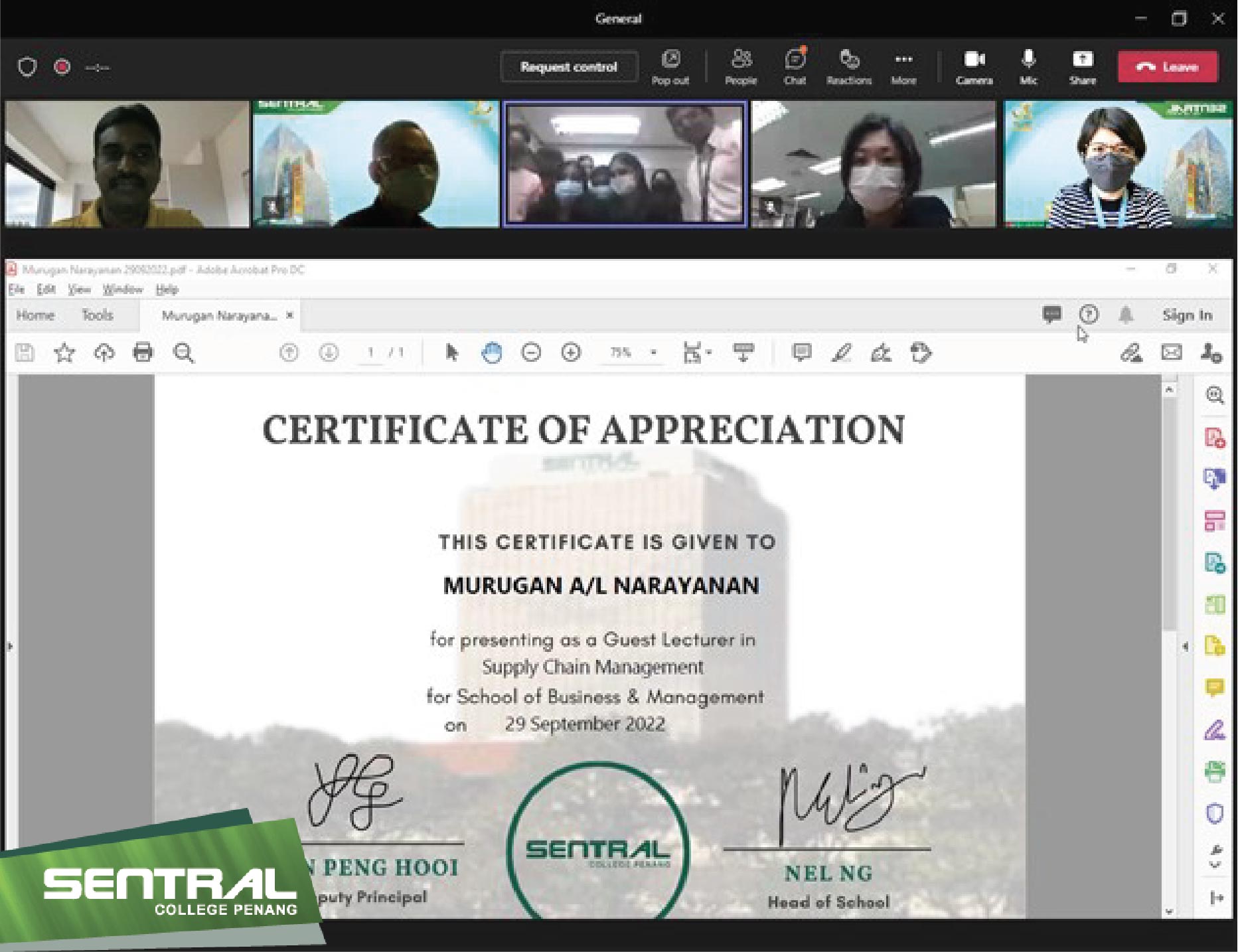Open the View menu in Acrobat

pos(79,289)
